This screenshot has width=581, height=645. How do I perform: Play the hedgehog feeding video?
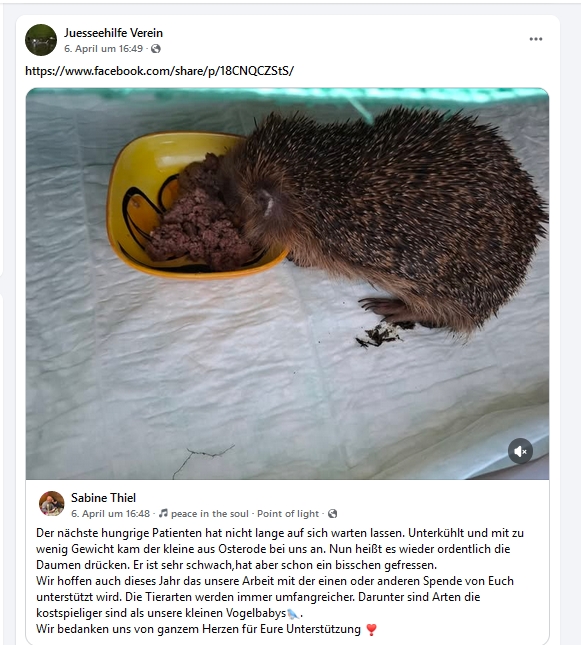(x=287, y=284)
